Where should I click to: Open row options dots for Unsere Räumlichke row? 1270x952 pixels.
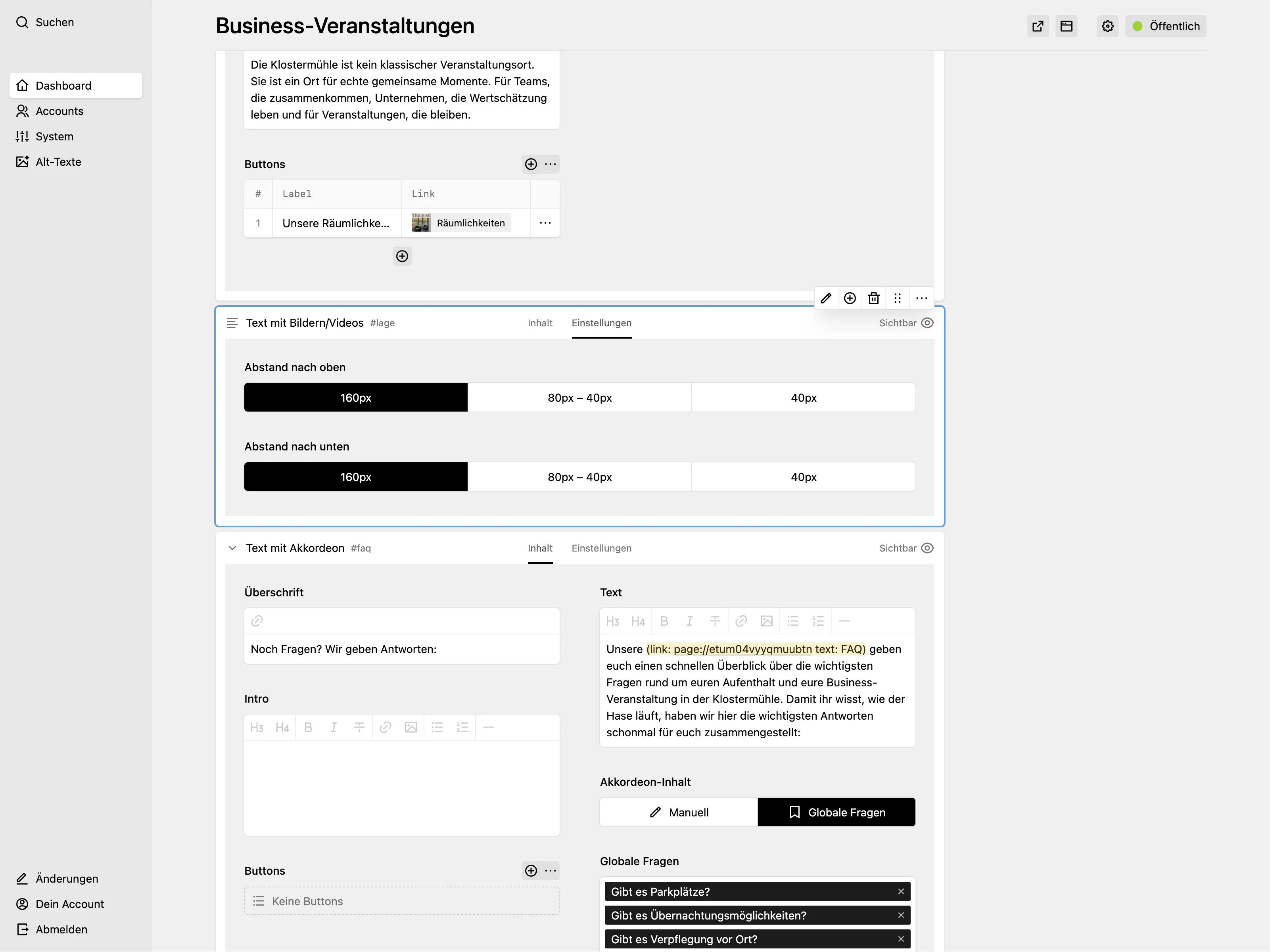(x=545, y=223)
